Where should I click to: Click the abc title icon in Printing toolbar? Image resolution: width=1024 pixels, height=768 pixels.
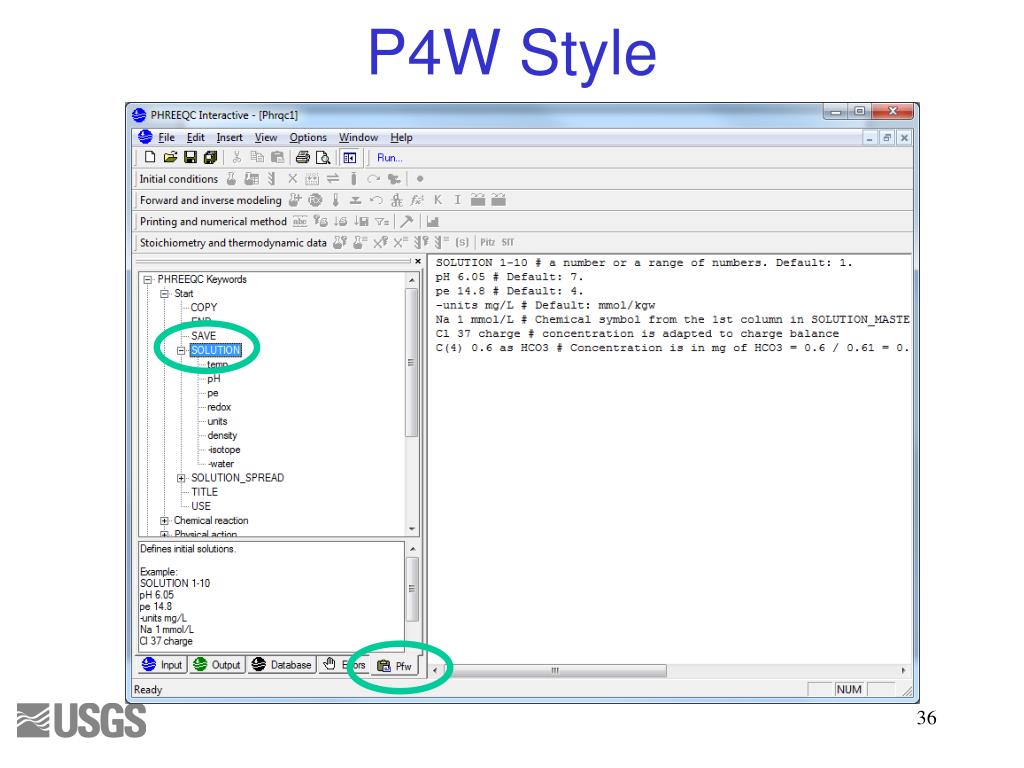pyautogui.click(x=300, y=221)
